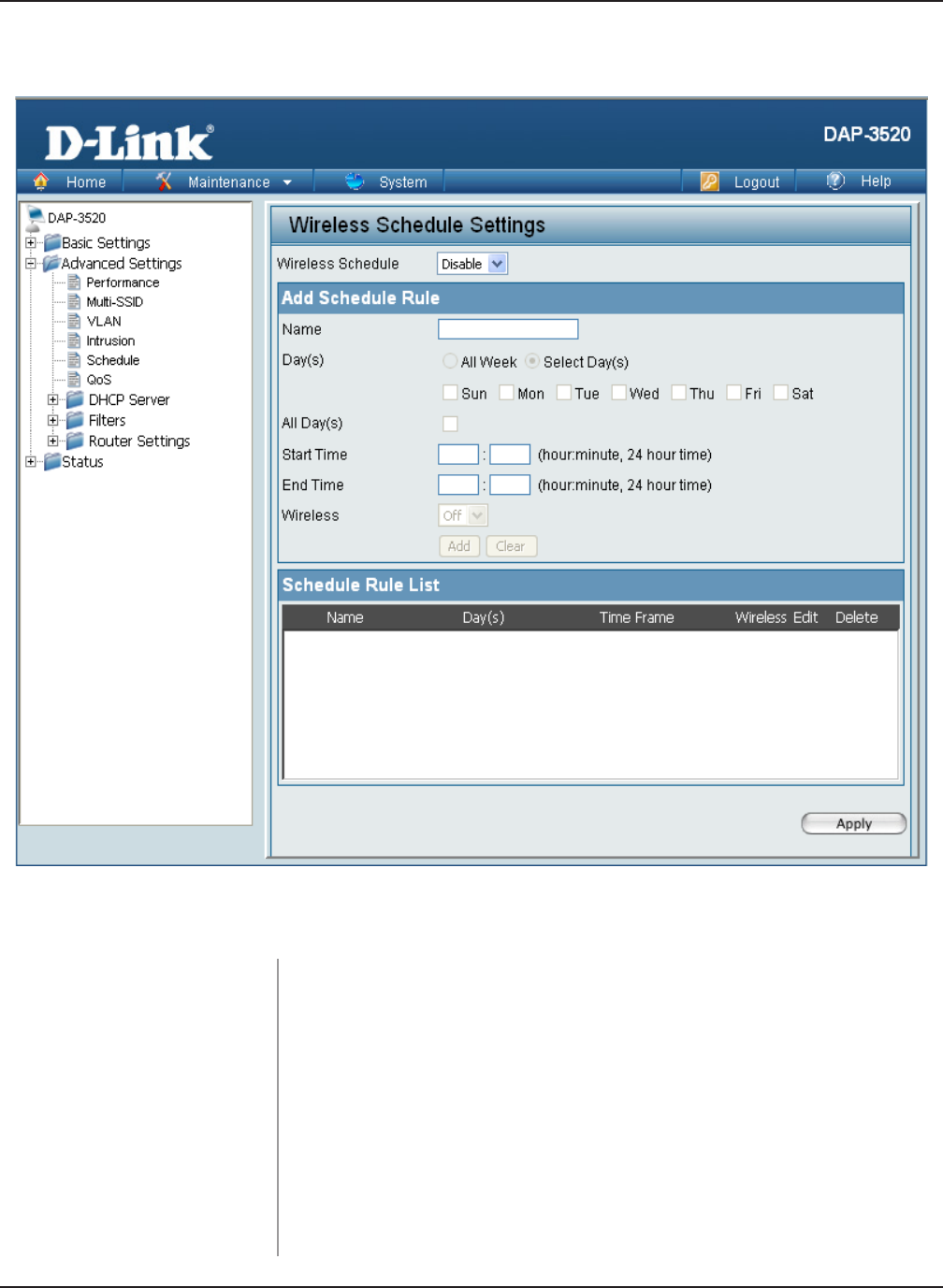943x1288 pixels.
Task: Click the Home house icon
Action: pos(40,181)
